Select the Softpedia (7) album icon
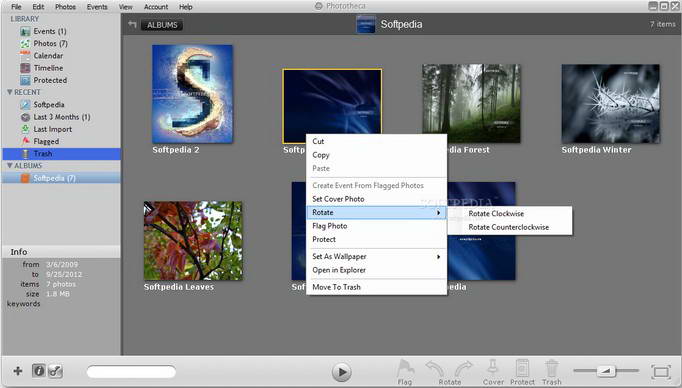Viewport: 682px width, 388px height. [x=25, y=178]
